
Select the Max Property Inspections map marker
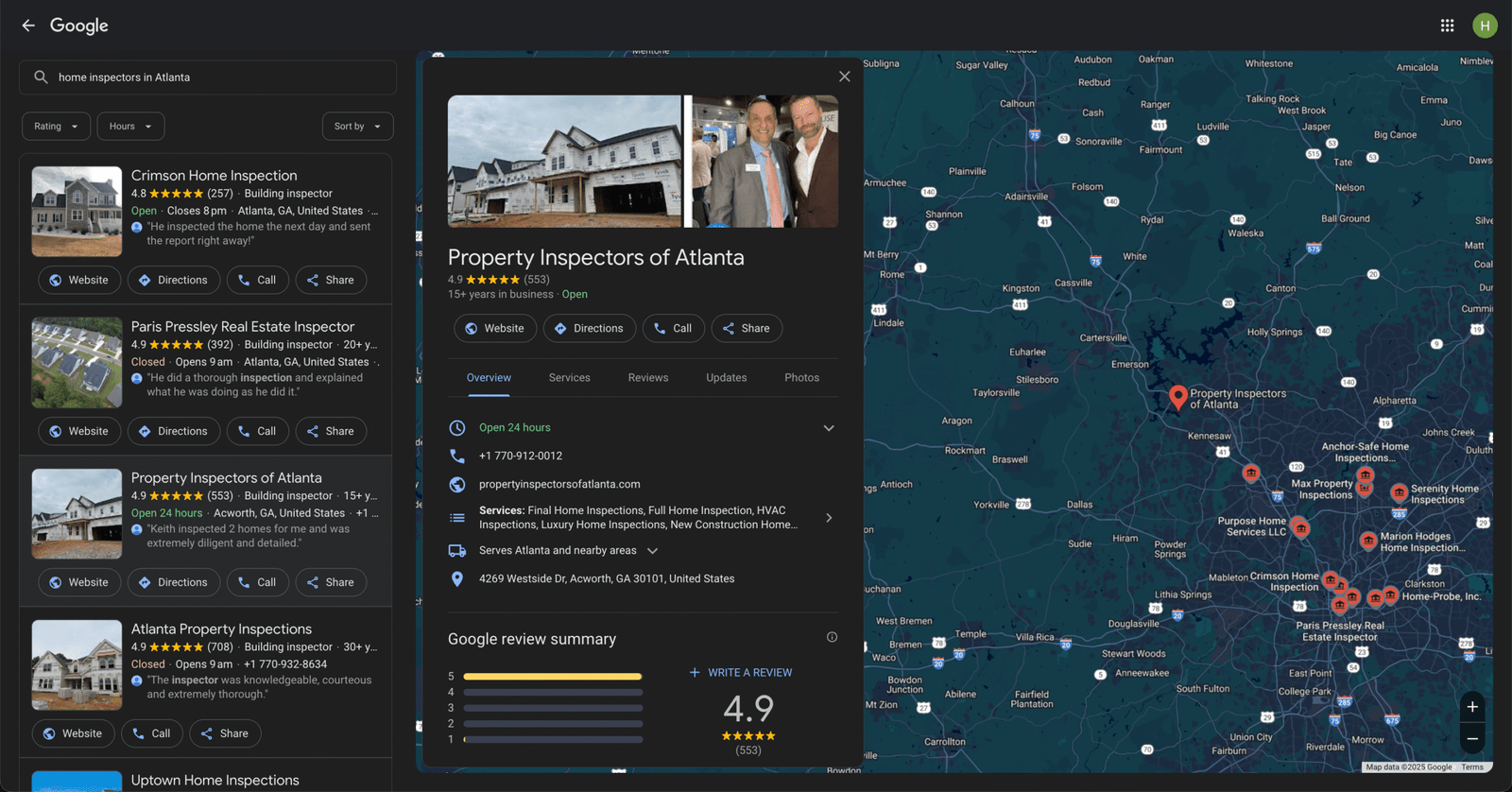pos(1364,488)
